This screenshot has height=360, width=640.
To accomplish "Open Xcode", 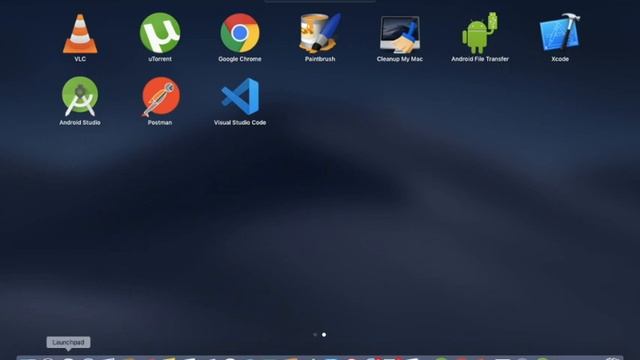I will tap(560, 33).
